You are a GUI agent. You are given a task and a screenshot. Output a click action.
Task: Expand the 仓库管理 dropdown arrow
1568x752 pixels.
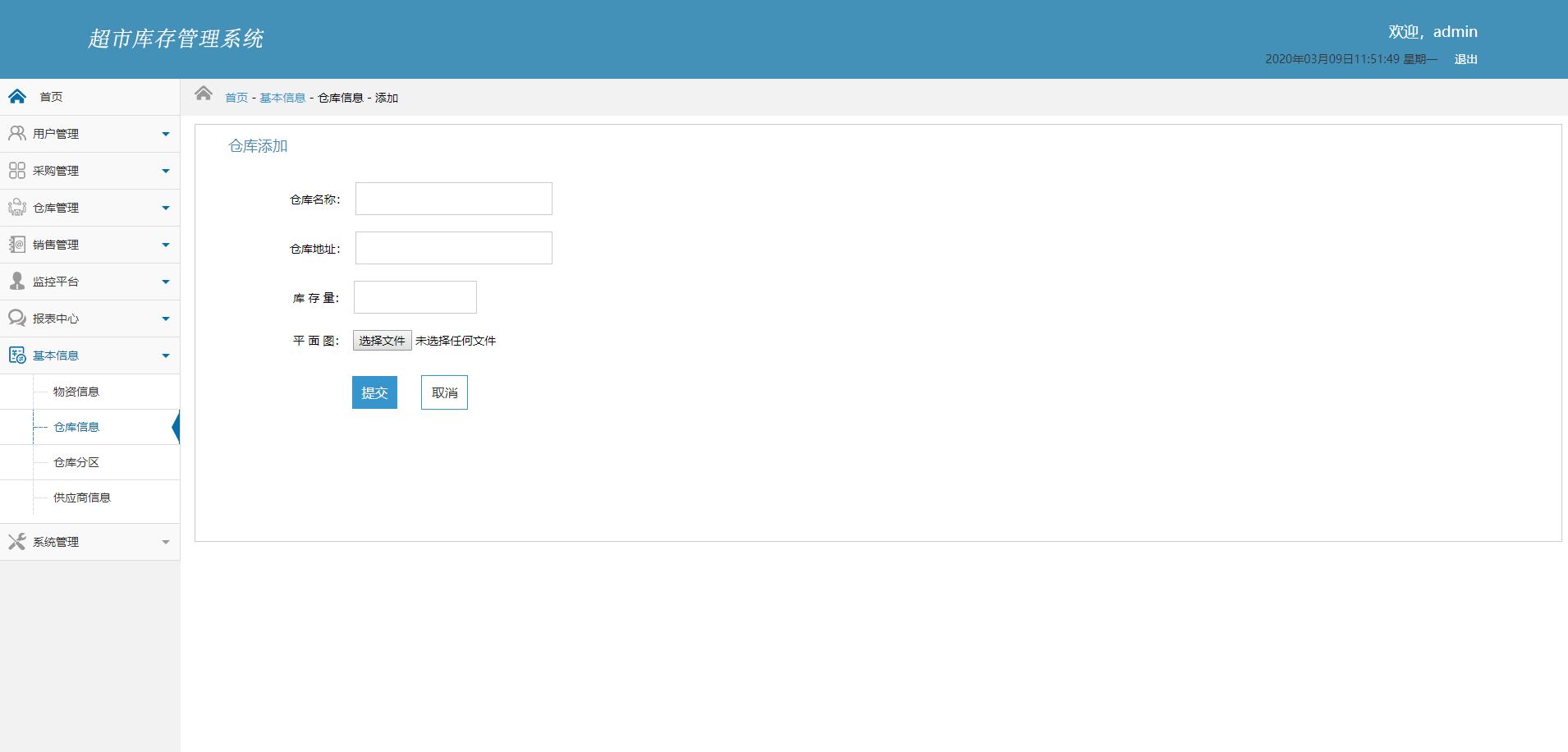pyautogui.click(x=165, y=208)
